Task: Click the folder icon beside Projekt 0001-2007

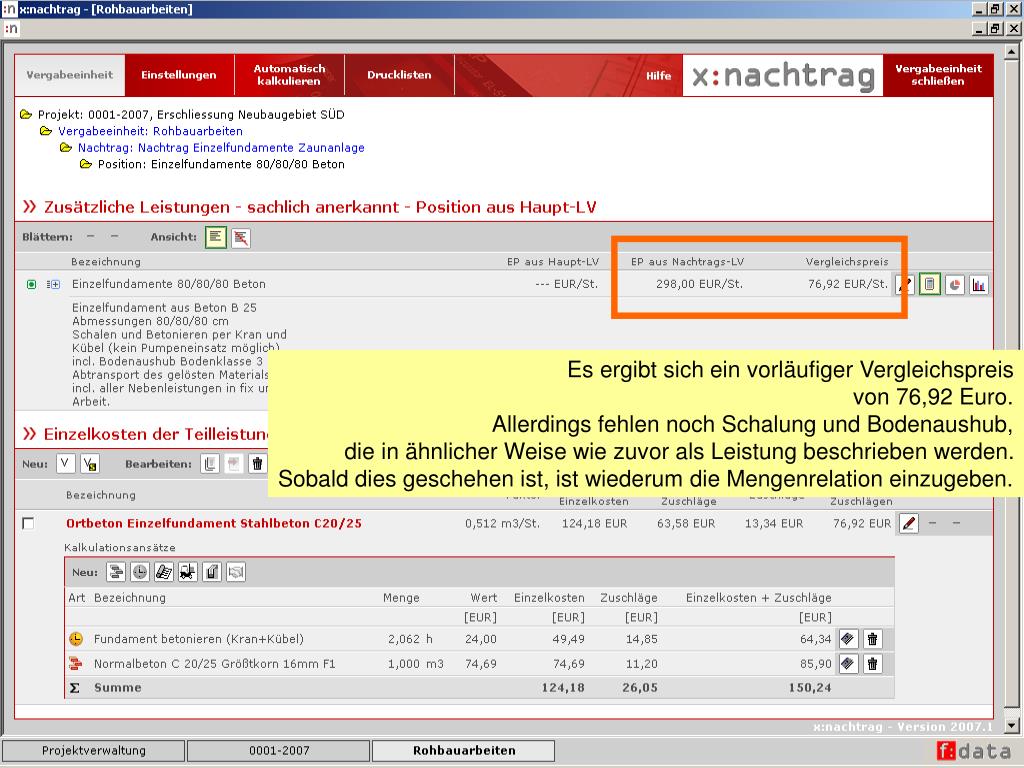Action: click(x=26, y=114)
